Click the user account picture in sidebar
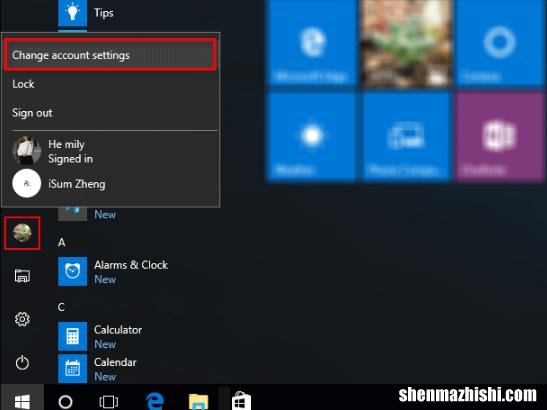 click(22, 233)
